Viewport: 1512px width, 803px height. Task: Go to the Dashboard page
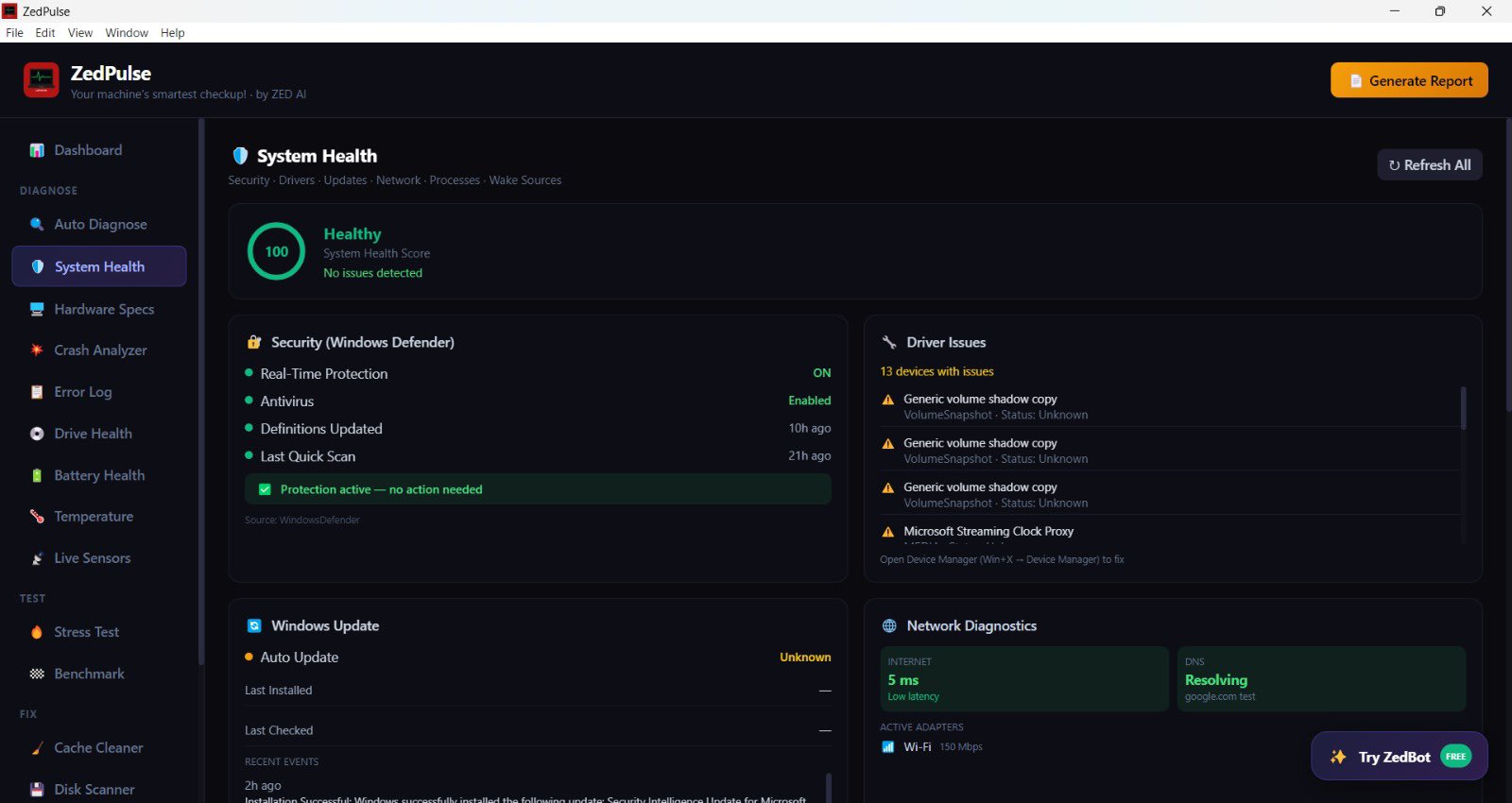(99, 150)
